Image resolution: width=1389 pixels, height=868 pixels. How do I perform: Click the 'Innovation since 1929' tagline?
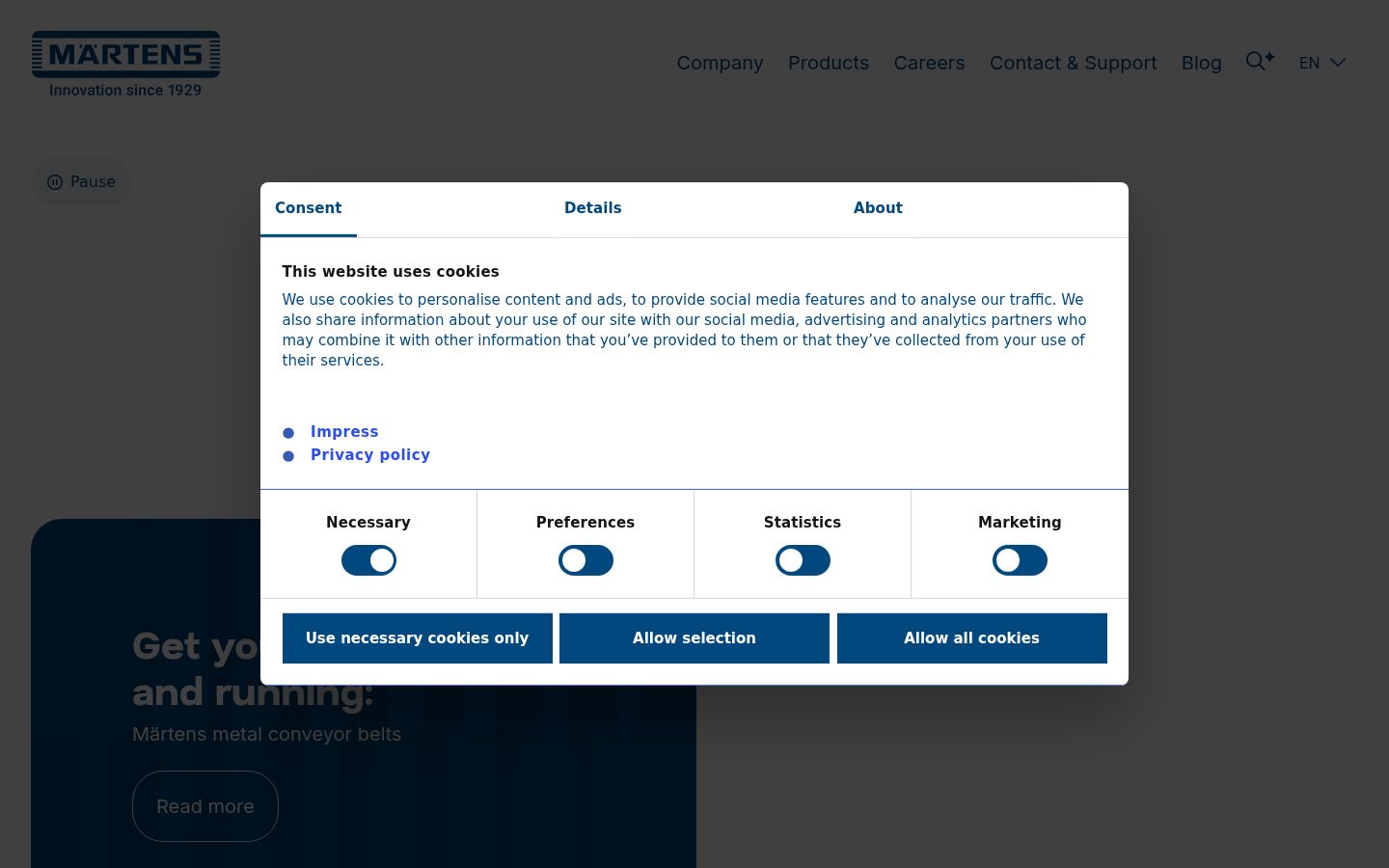pyautogui.click(x=125, y=90)
